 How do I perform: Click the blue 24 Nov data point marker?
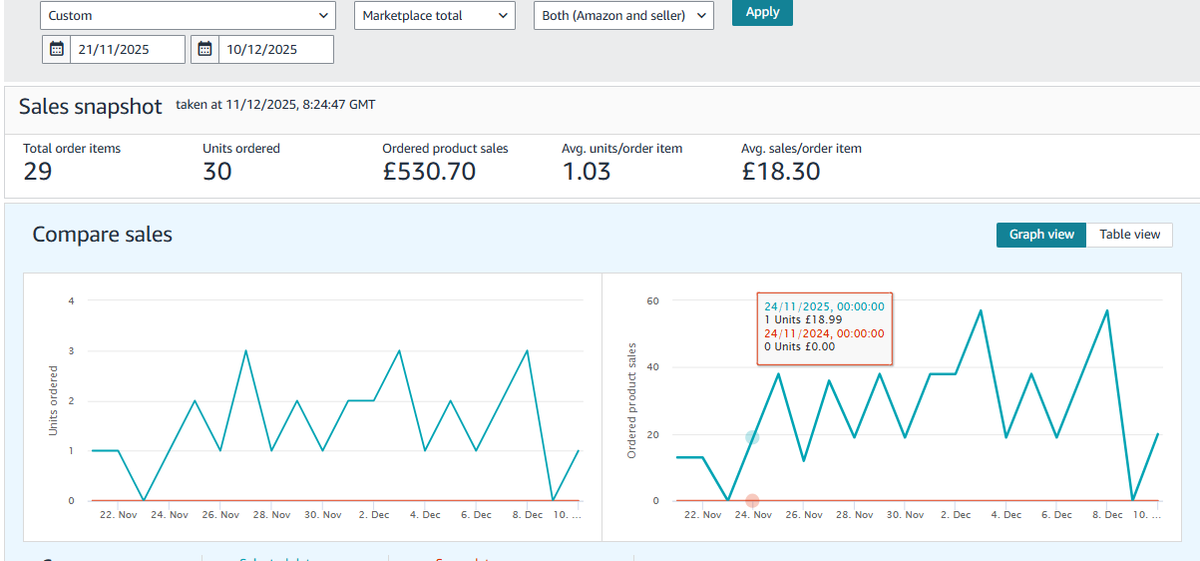[x=752, y=437]
